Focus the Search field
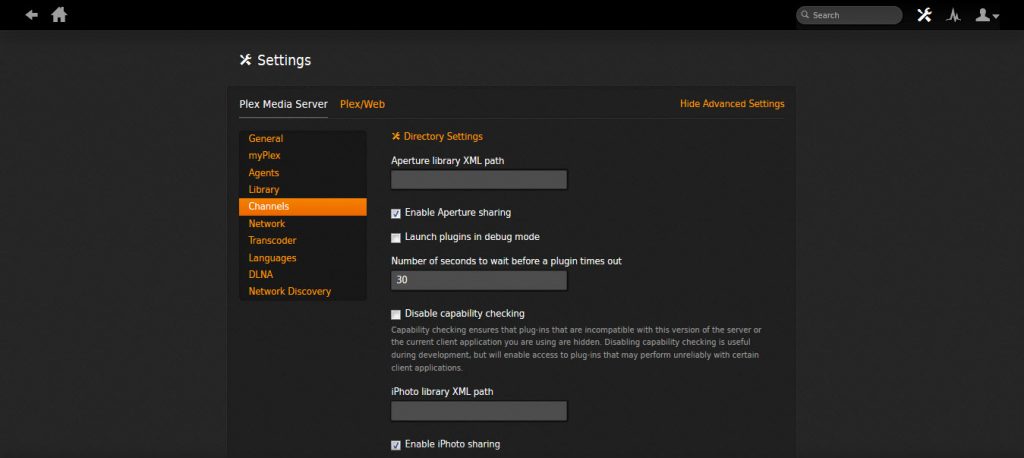 click(x=849, y=15)
